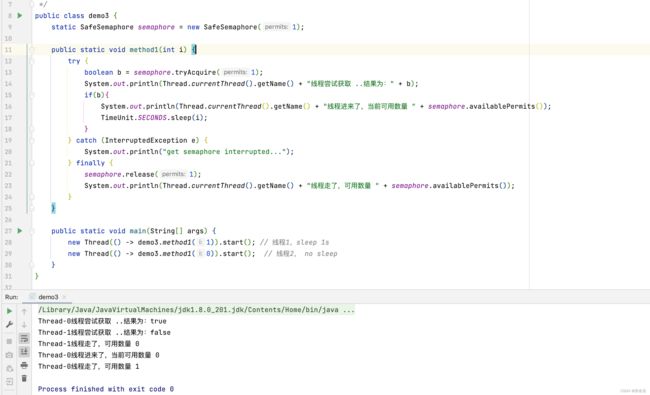This screenshot has width=650, height=395.
Task: Rerun demo3 in Run panel
Action: tap(10, 311)
